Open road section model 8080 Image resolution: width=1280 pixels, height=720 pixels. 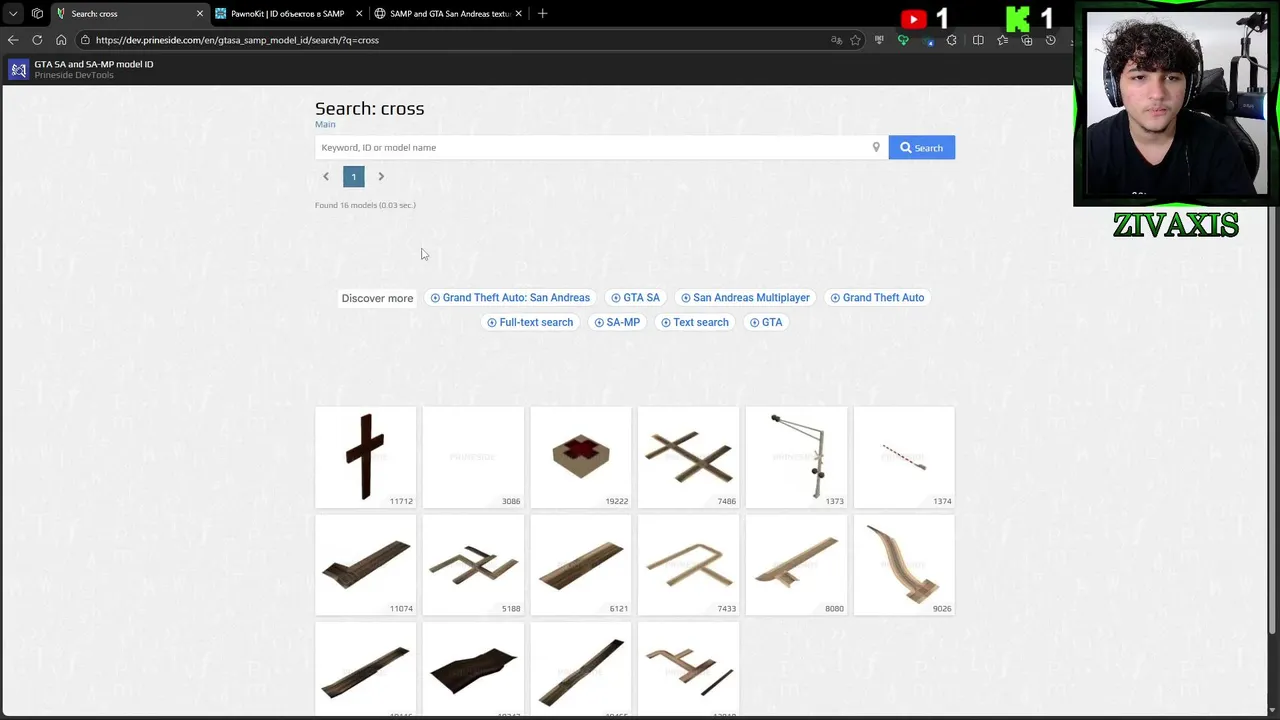click(796, 564)
